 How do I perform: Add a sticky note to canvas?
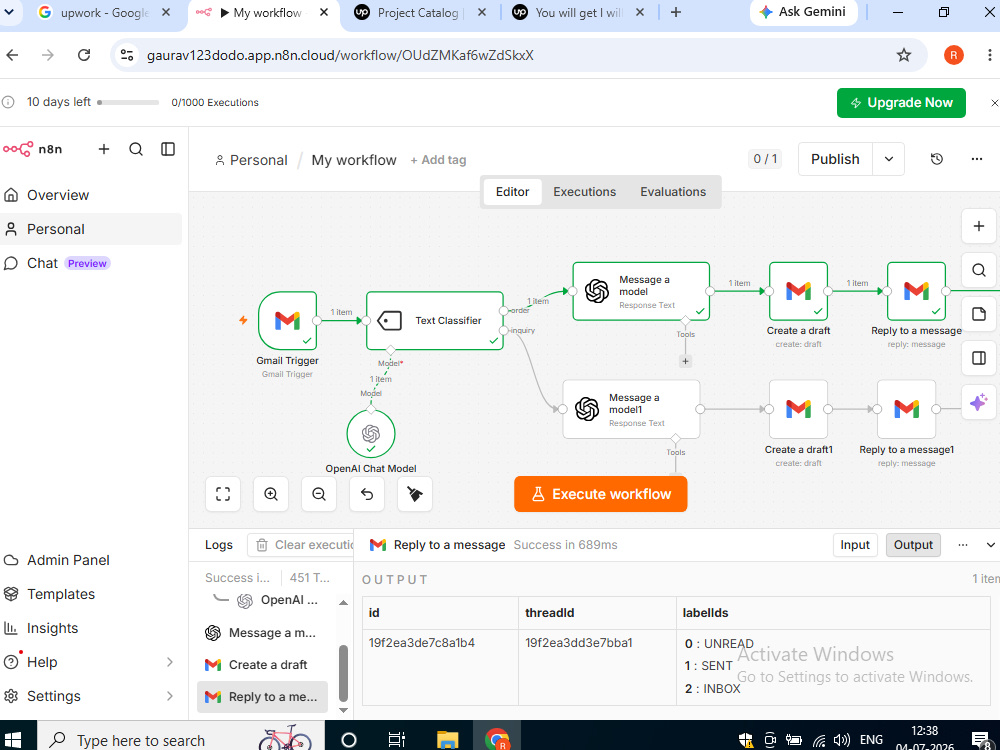[978, 314]
